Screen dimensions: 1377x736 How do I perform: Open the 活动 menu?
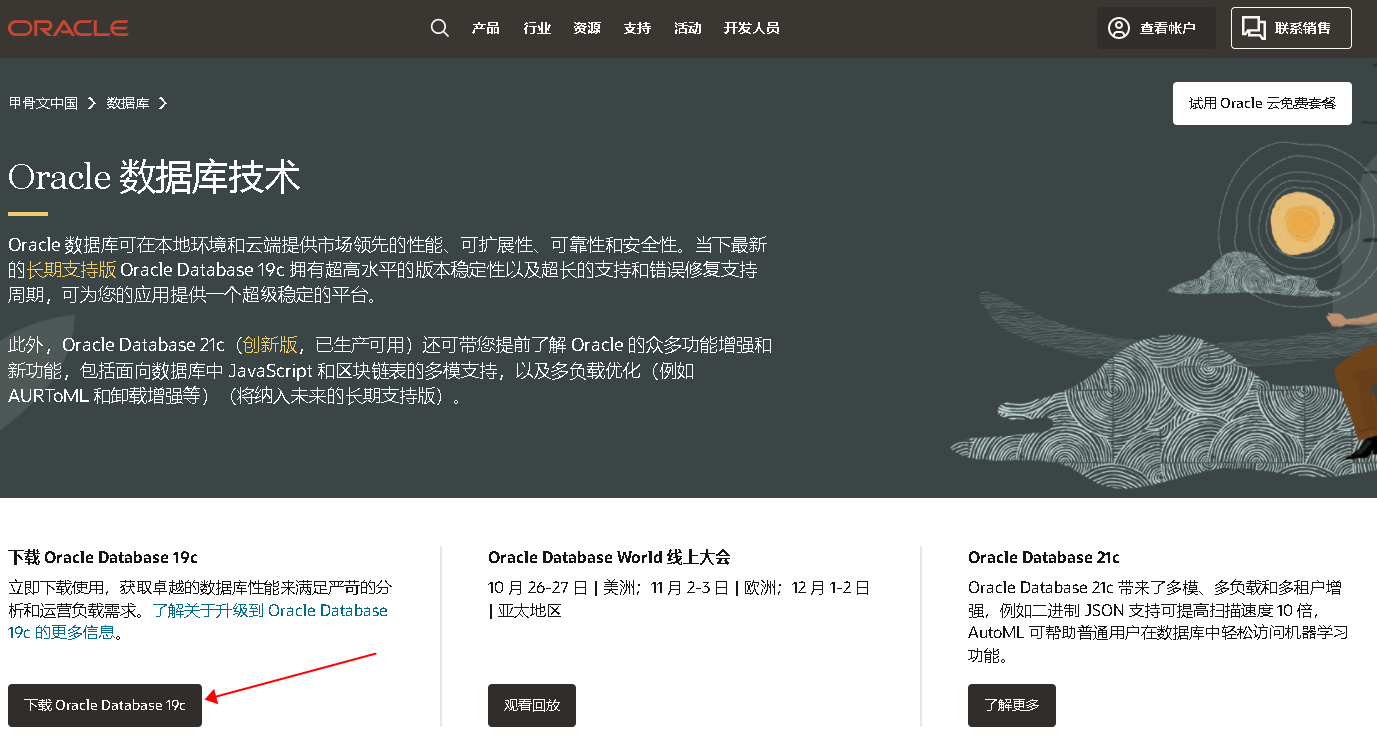(x=688, y=28)
